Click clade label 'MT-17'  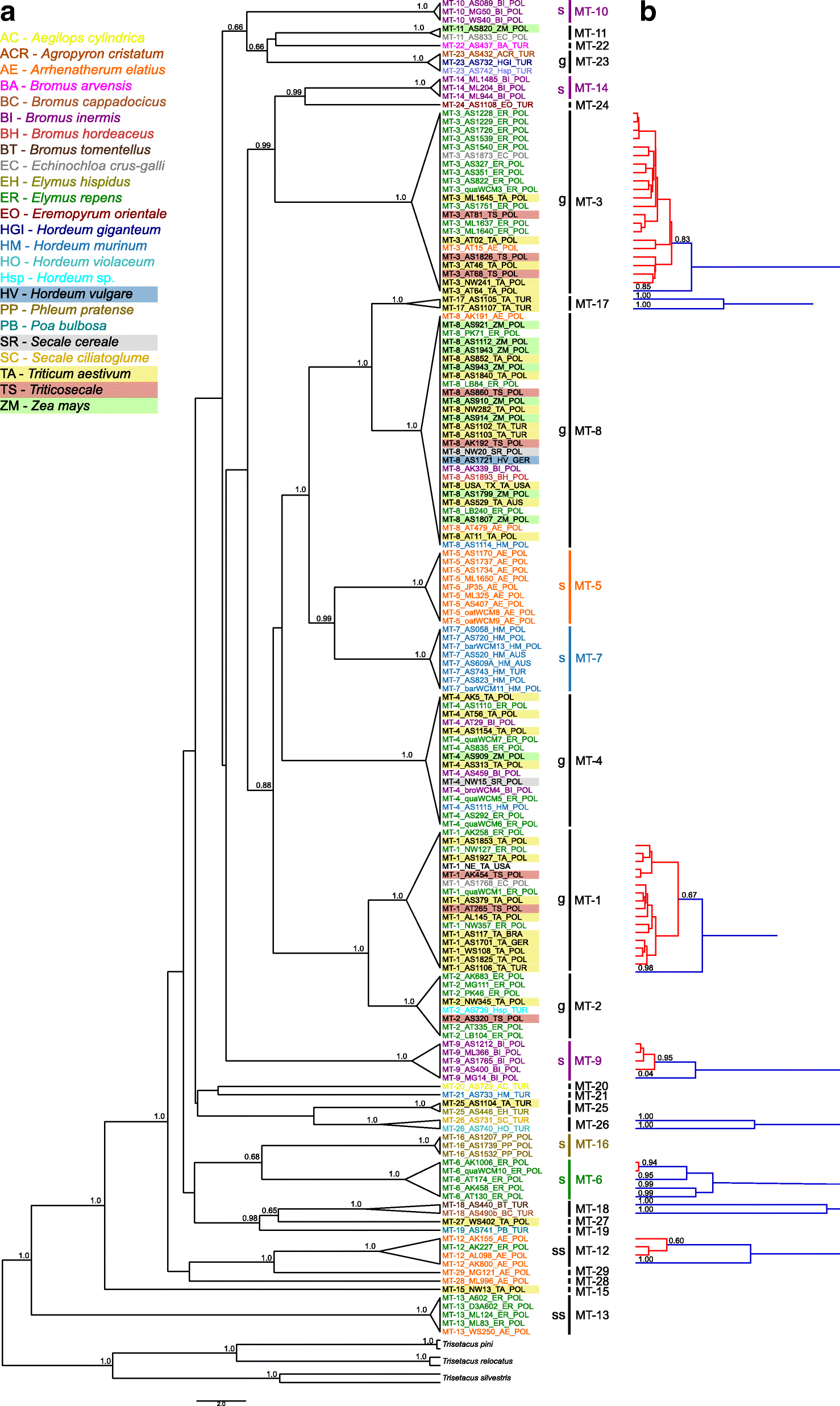(592, 304)
